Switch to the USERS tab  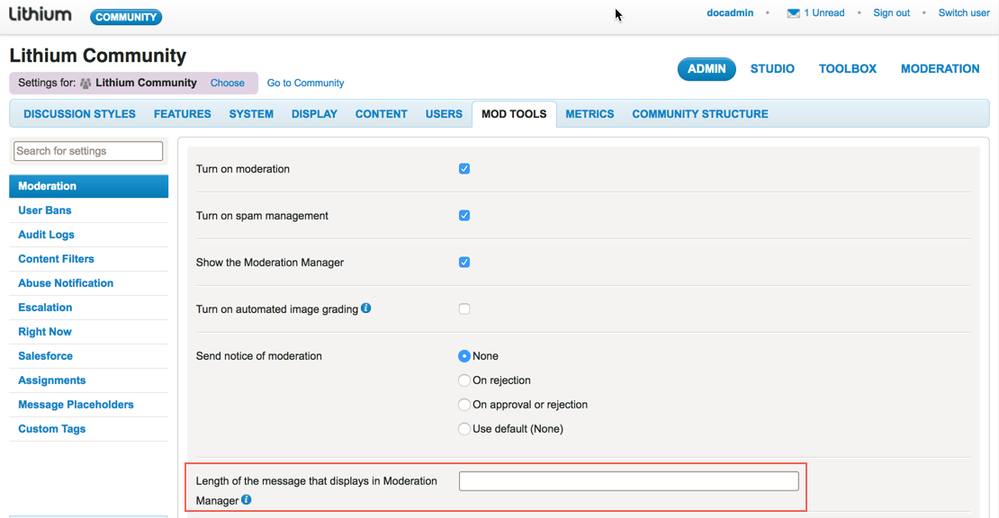tap(444, 114)
